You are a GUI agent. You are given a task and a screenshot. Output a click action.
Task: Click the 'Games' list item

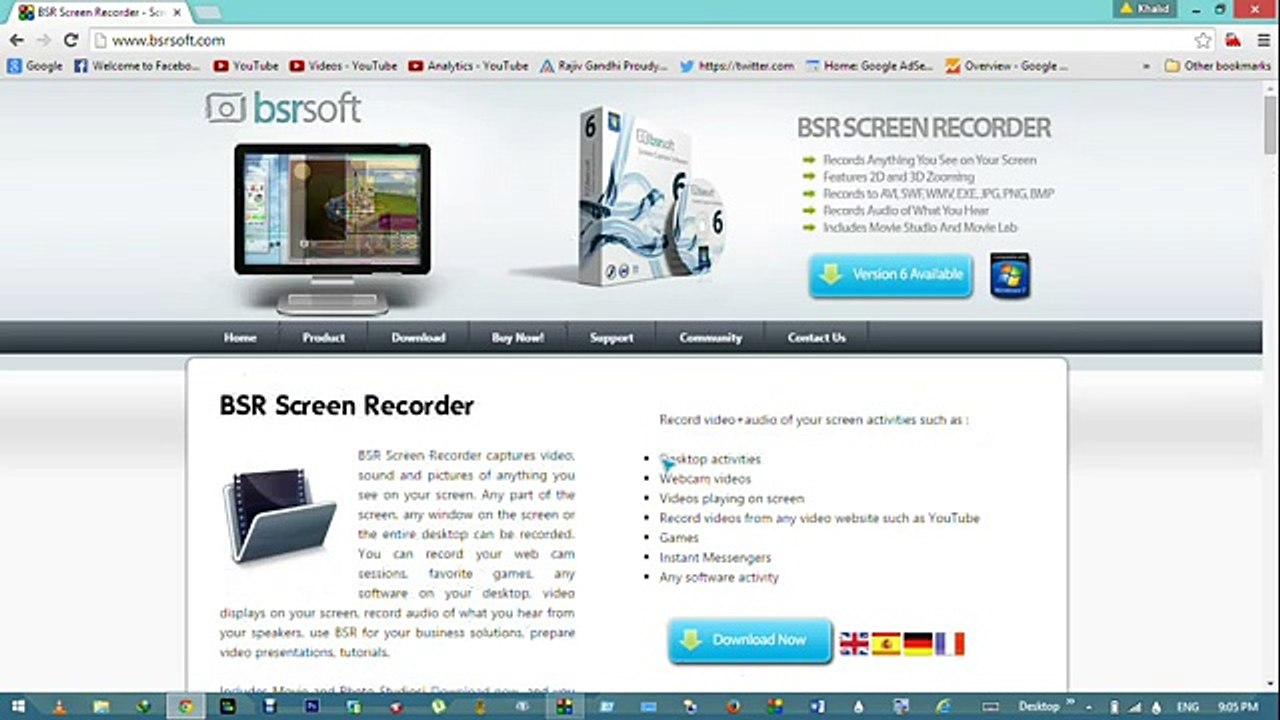click(679, 538)
